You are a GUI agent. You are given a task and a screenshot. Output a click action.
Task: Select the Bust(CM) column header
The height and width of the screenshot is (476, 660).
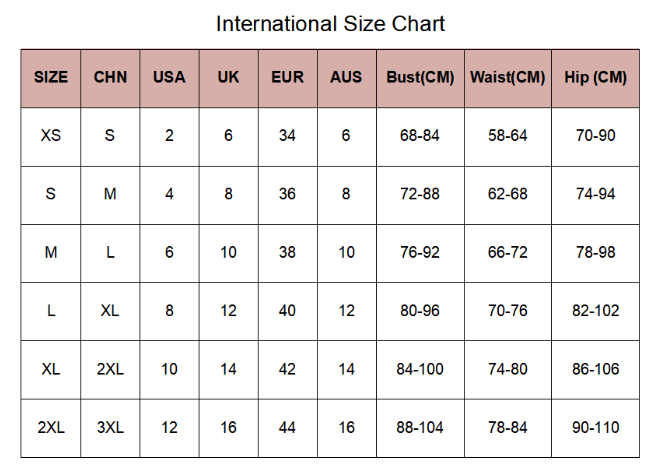(420, 77)
